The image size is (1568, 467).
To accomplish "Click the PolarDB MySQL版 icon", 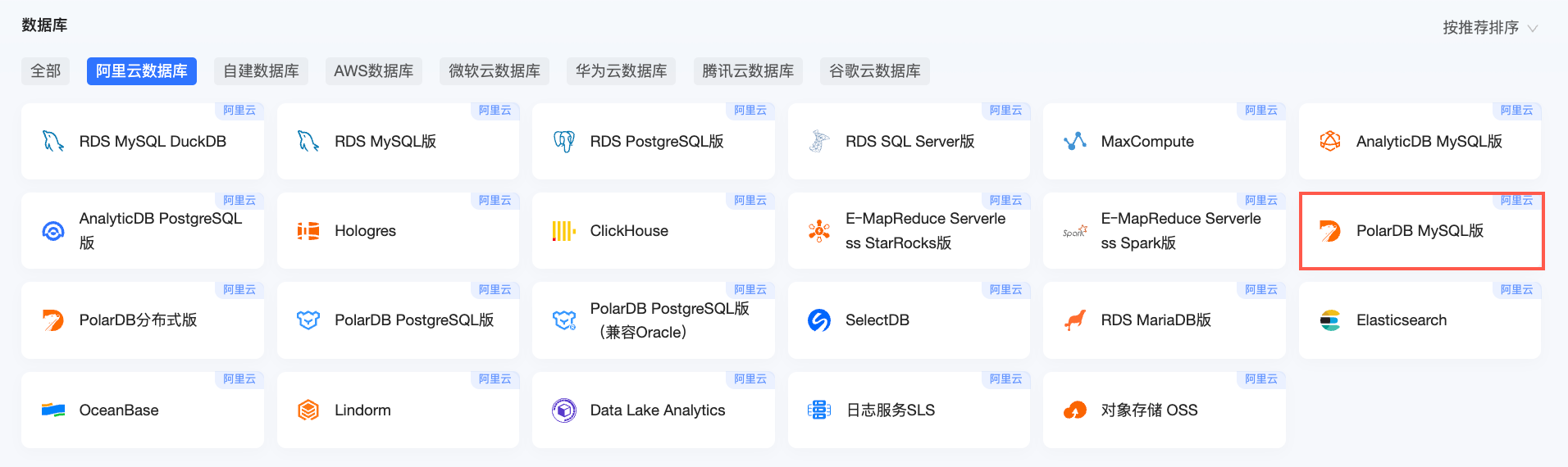I will (1330, 231).
